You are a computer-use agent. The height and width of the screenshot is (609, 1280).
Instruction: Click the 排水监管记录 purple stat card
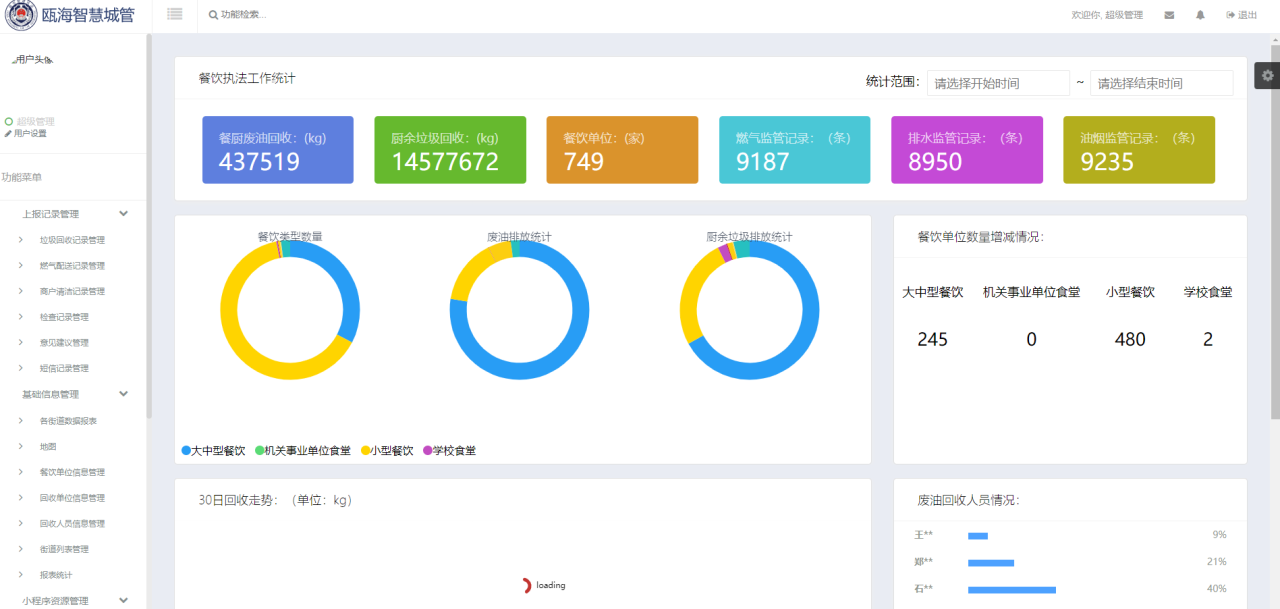967,150
